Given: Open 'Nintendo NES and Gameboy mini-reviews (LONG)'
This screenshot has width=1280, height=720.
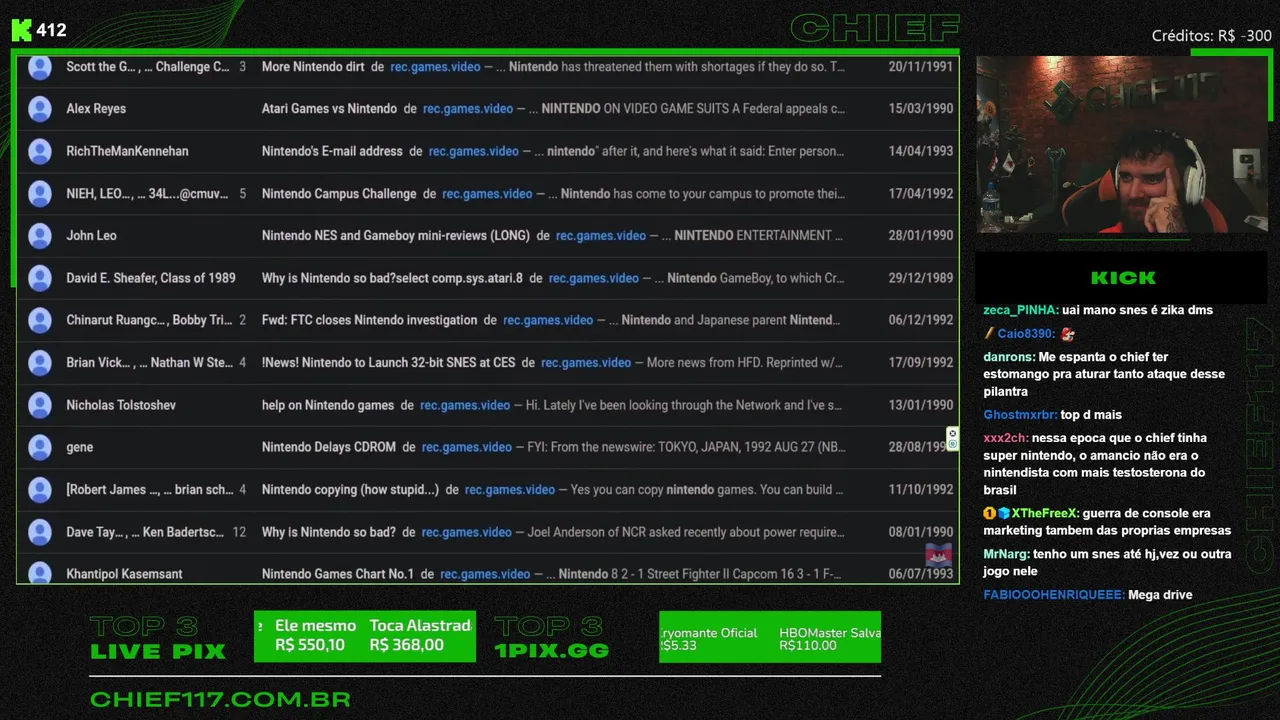Looking at the screenshot, I should pos(396,236).
